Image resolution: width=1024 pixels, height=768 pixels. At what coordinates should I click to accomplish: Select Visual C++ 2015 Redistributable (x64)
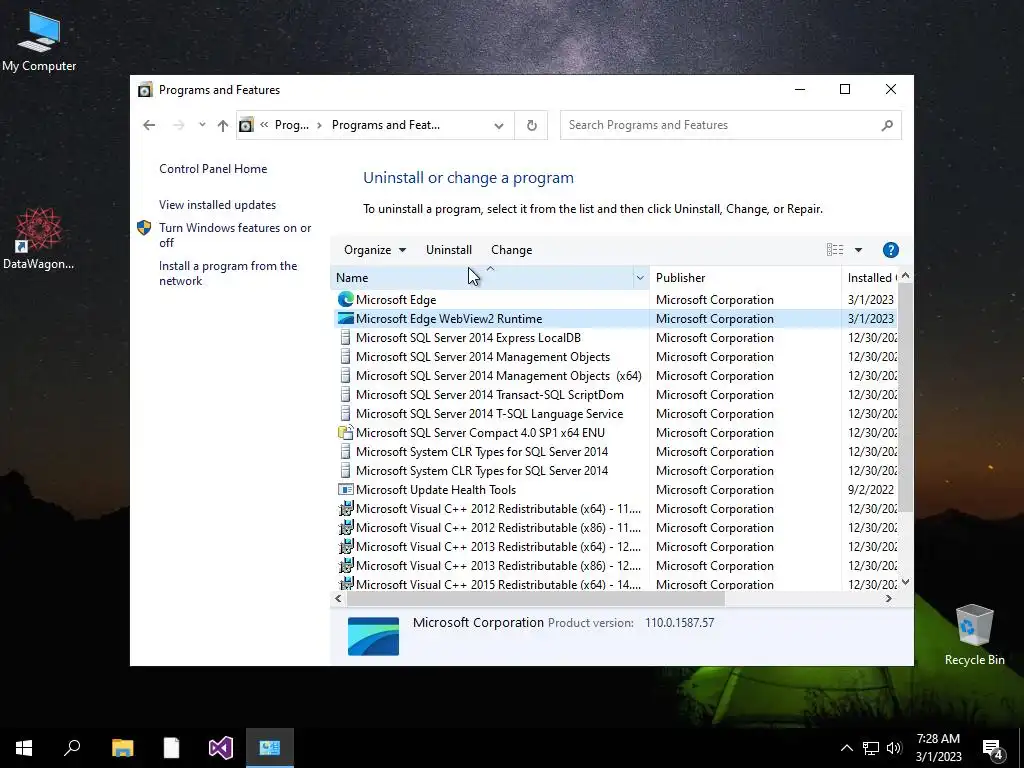(616, 584)
